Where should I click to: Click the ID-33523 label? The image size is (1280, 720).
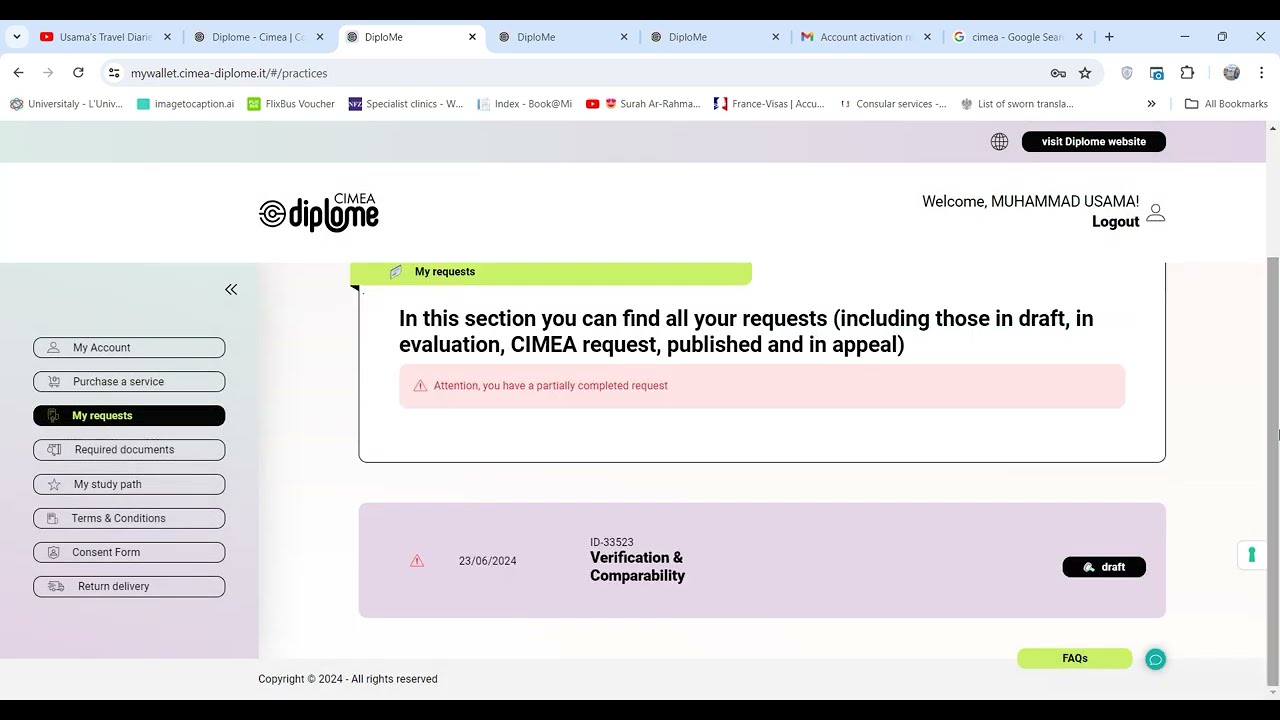pos(612,542)
